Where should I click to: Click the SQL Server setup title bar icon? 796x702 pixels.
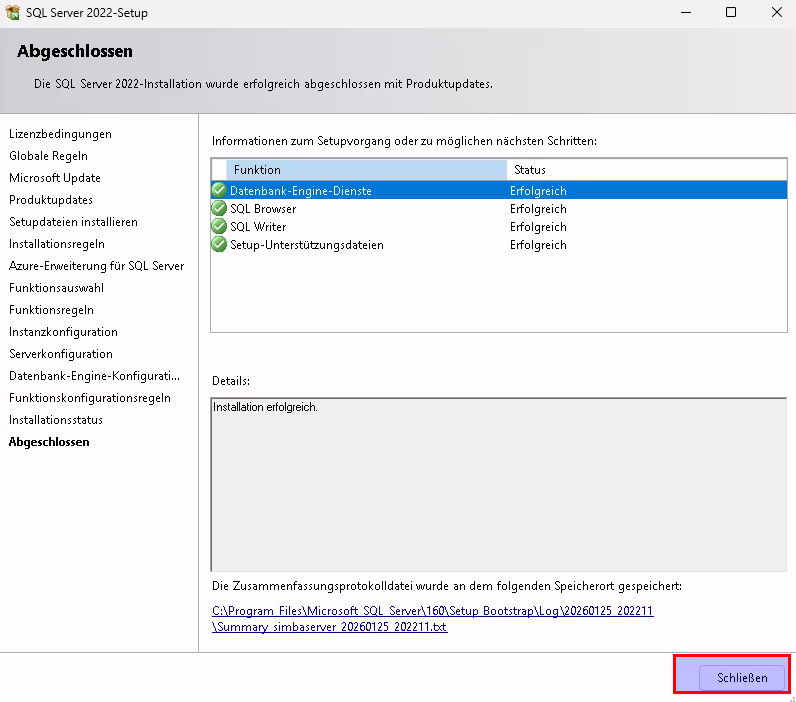tap(12, 13)
